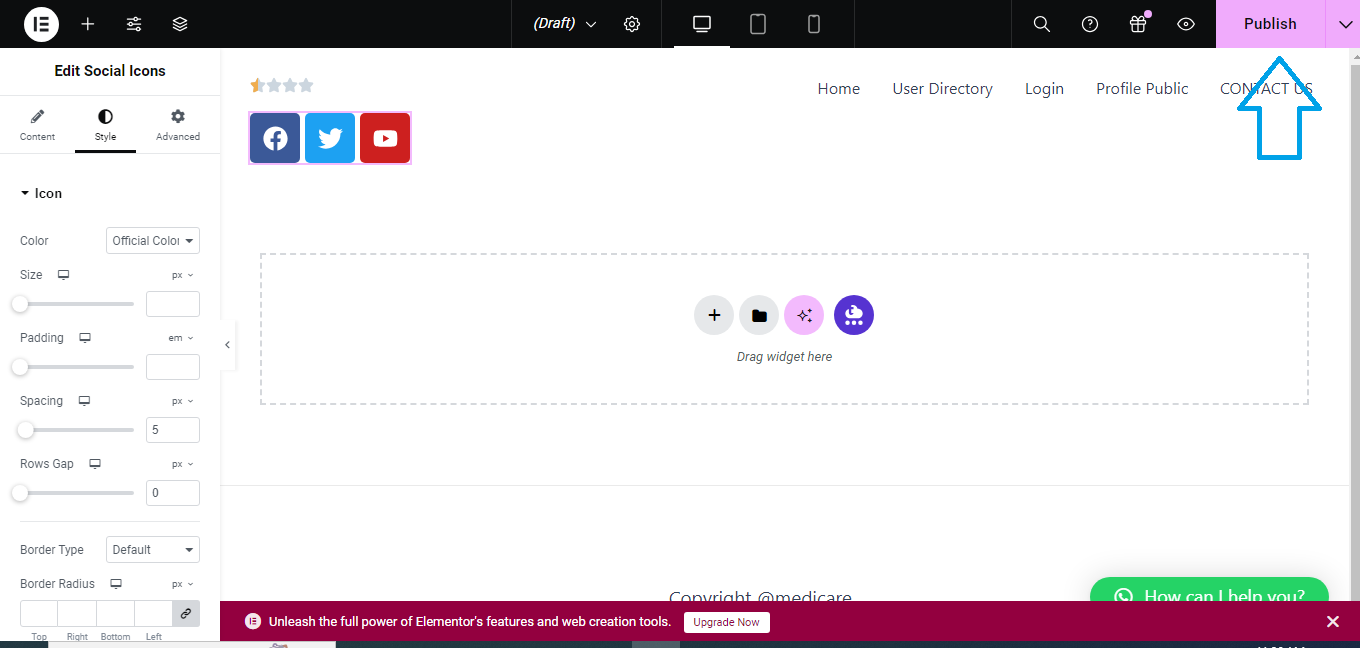1360x648 pixels.
Task: Click the Elementor logo icon
Action: tap(41, 24)
